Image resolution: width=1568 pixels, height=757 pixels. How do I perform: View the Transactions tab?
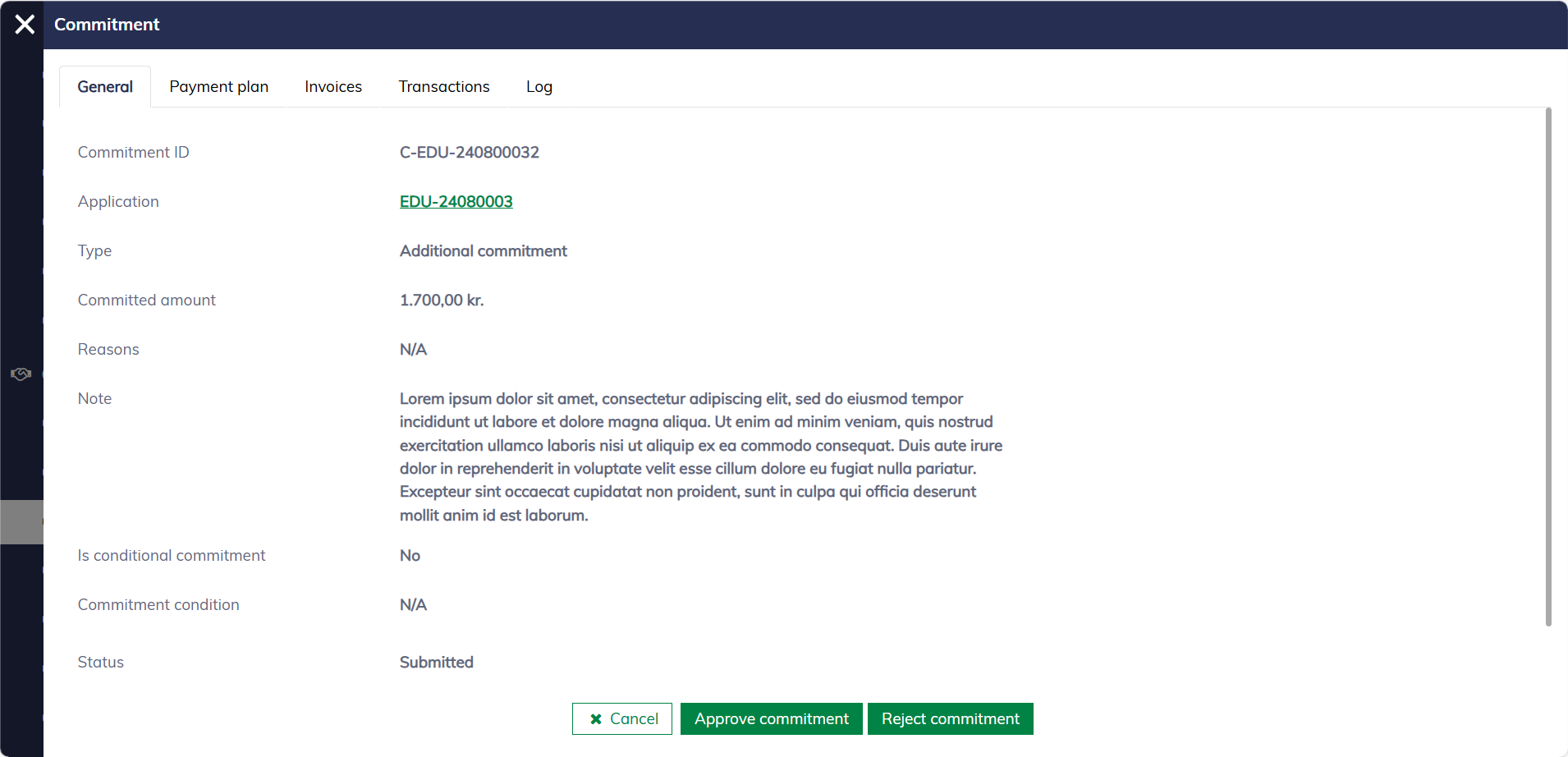point(443,87)
